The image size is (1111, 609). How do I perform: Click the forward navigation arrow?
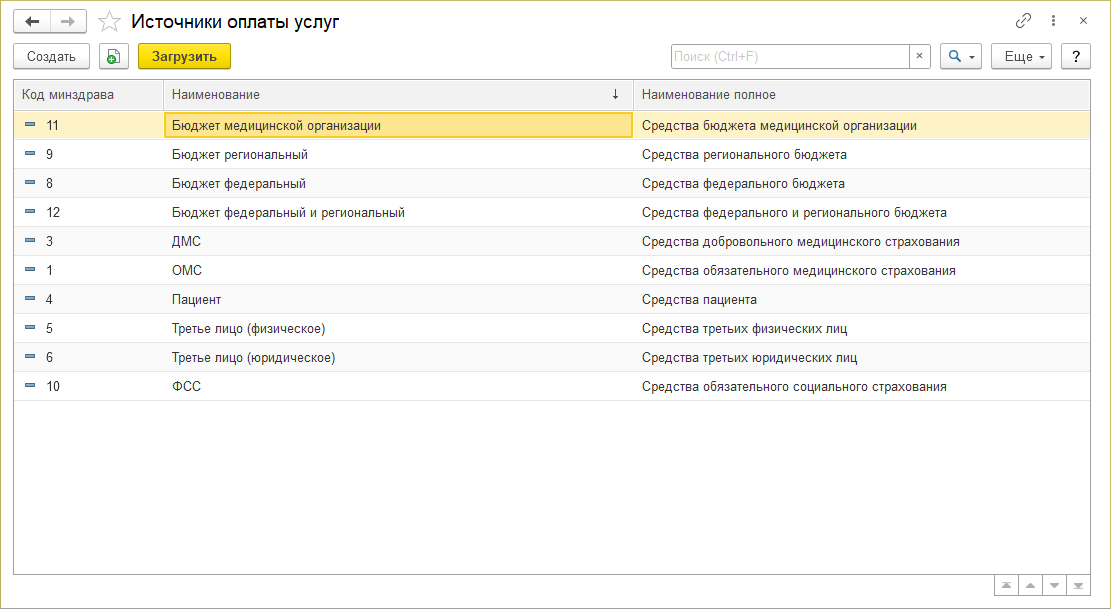(x=67, y=21)
